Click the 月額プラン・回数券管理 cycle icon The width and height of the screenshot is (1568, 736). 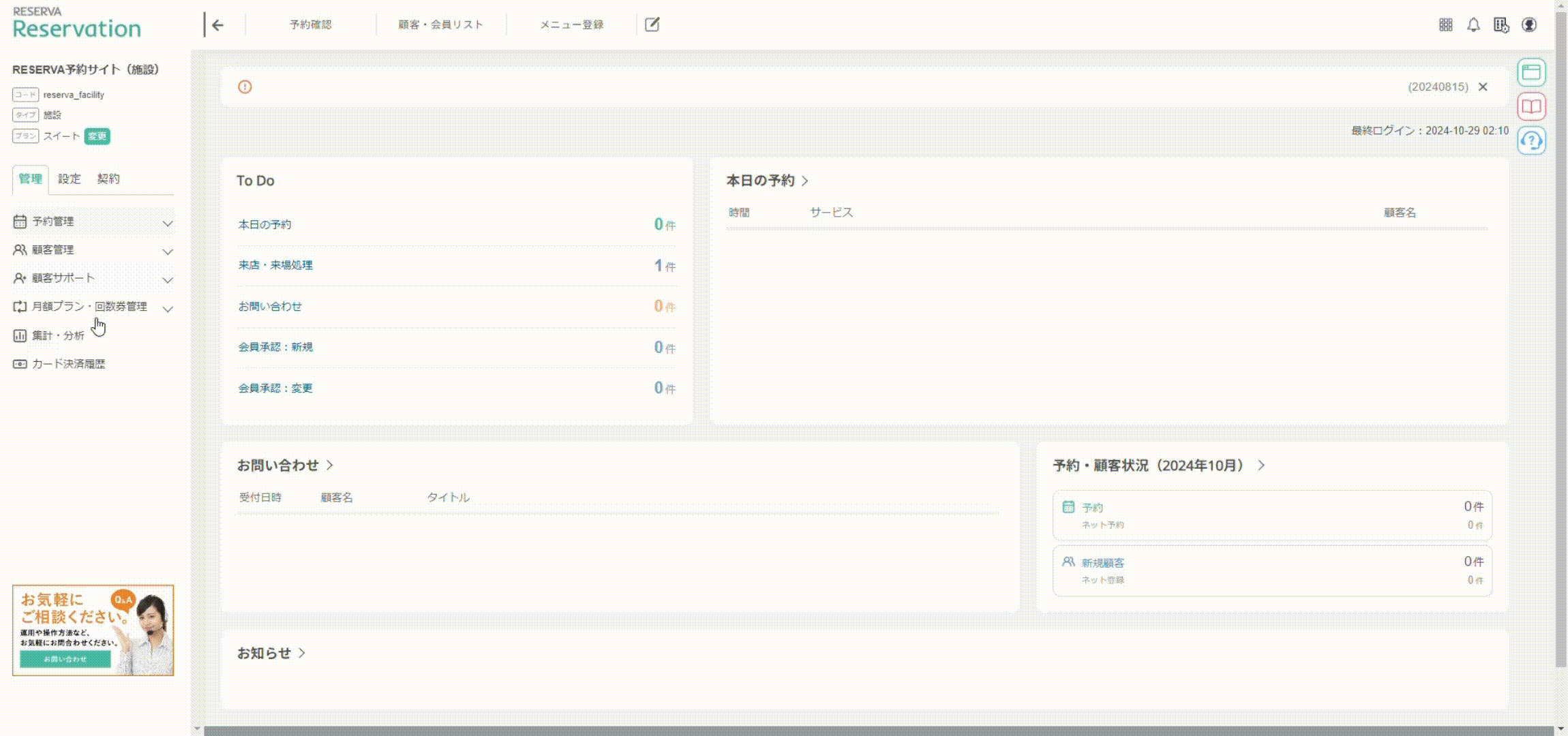(x=20, y=307)
